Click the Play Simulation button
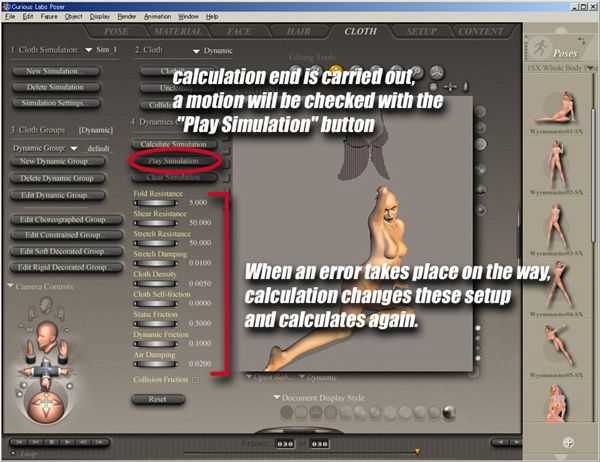Screen dimensions: 600x462 [174, 161]
